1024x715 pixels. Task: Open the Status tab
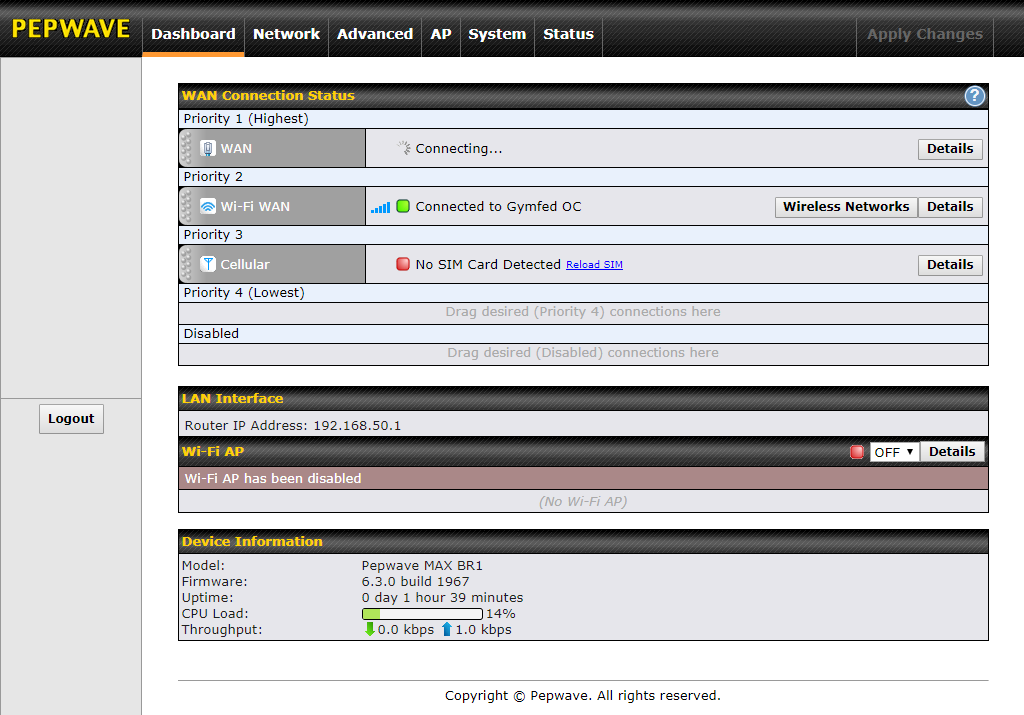568,34
